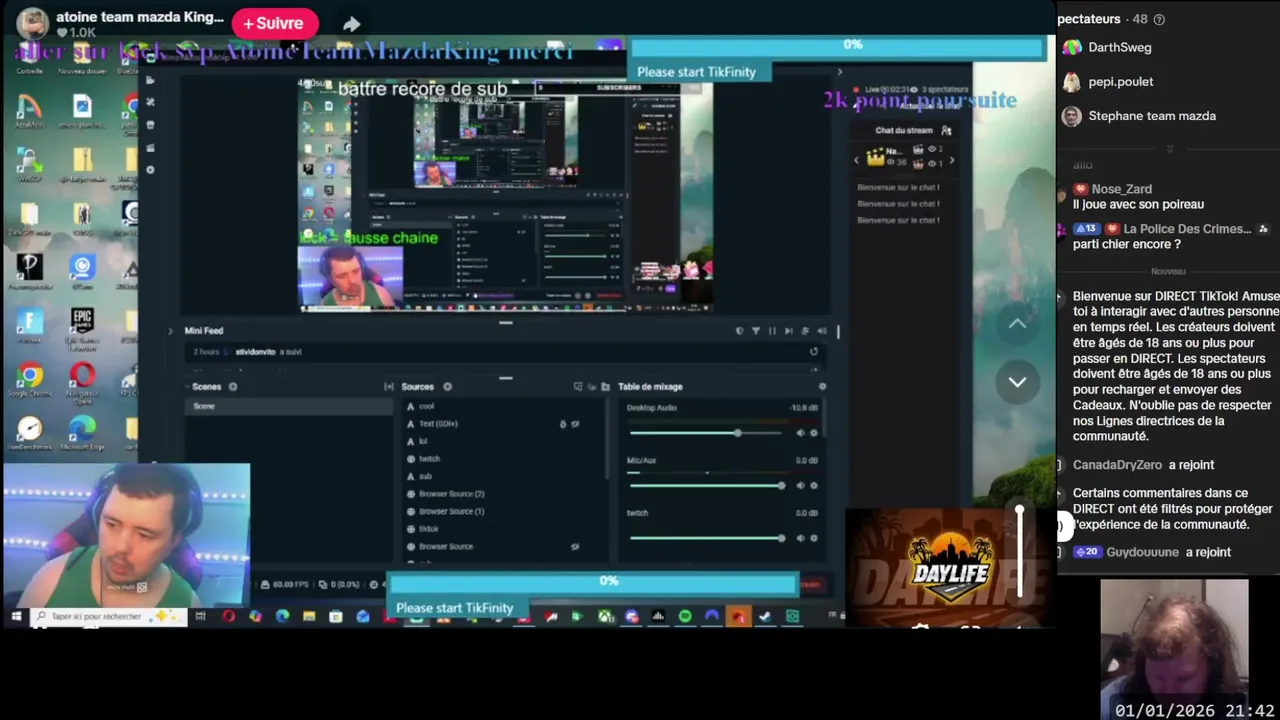Click the Windows taskbar search box

(x=109, y=616)
